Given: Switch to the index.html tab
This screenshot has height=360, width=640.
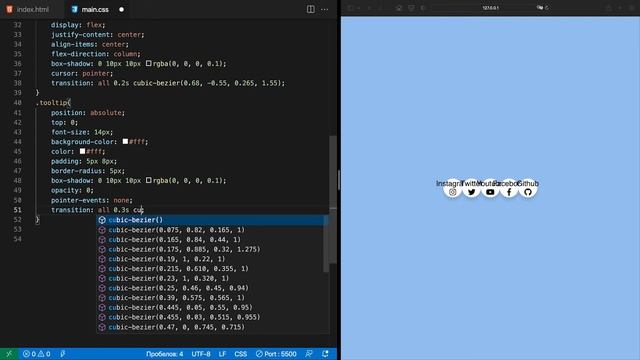Looking at the screenshot, I should click(27, 9).
